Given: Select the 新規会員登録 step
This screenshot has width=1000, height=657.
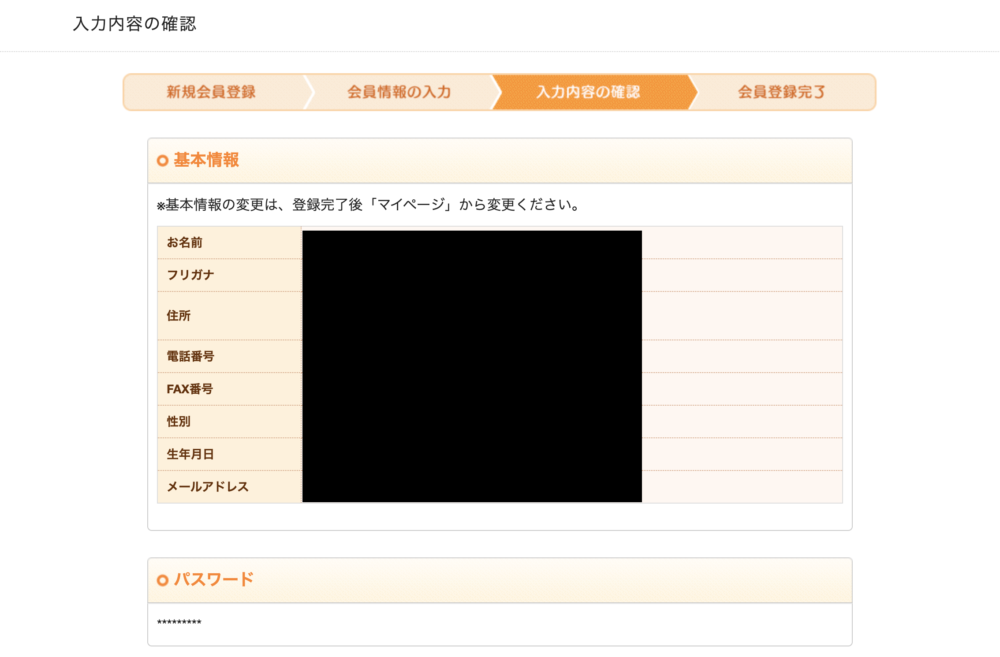Looking at the screenshot, I should [211, 92].
